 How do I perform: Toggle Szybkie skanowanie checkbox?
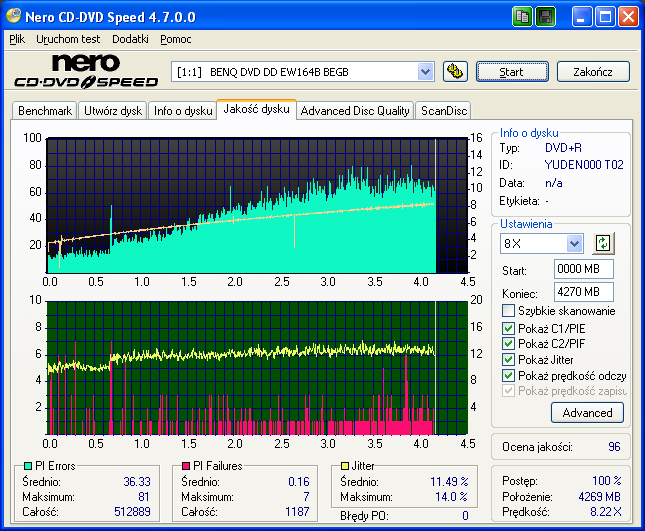pyautogui.click(x=508, y=311)
